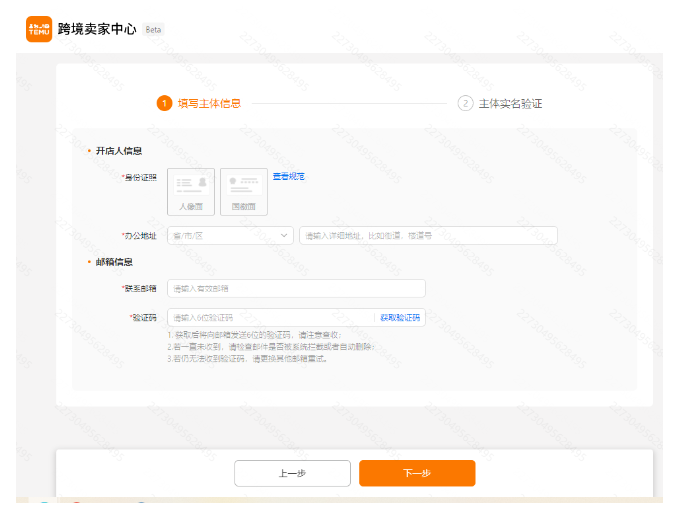The image size is (683, 518).
Task: Upload ID portrait side (人像面)
Action: [x=191, y=192]
